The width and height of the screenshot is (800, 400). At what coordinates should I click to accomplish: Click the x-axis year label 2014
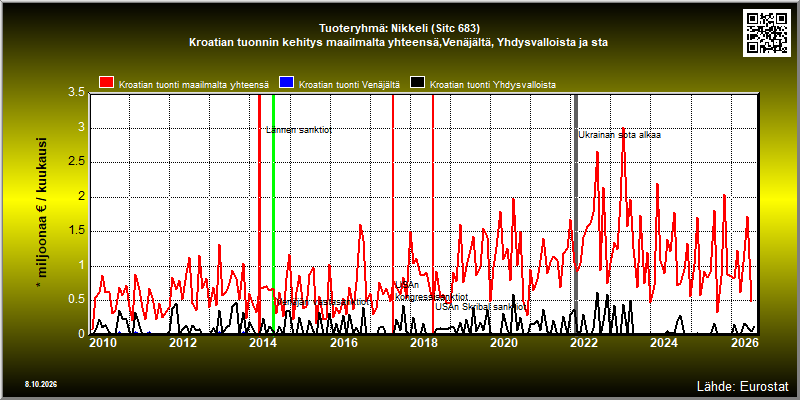coord(262,343)
